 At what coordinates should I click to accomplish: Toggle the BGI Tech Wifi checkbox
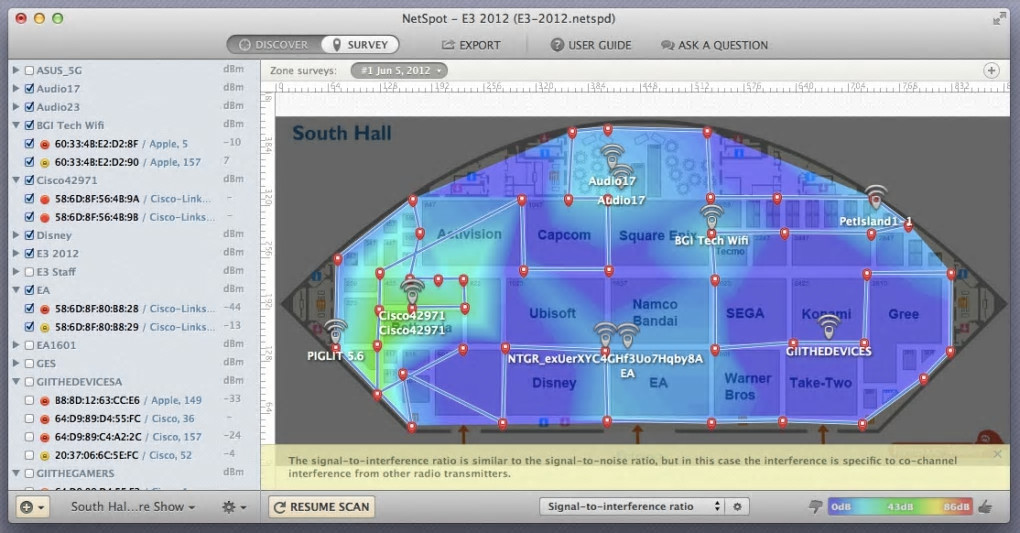(x=29, y=125)
